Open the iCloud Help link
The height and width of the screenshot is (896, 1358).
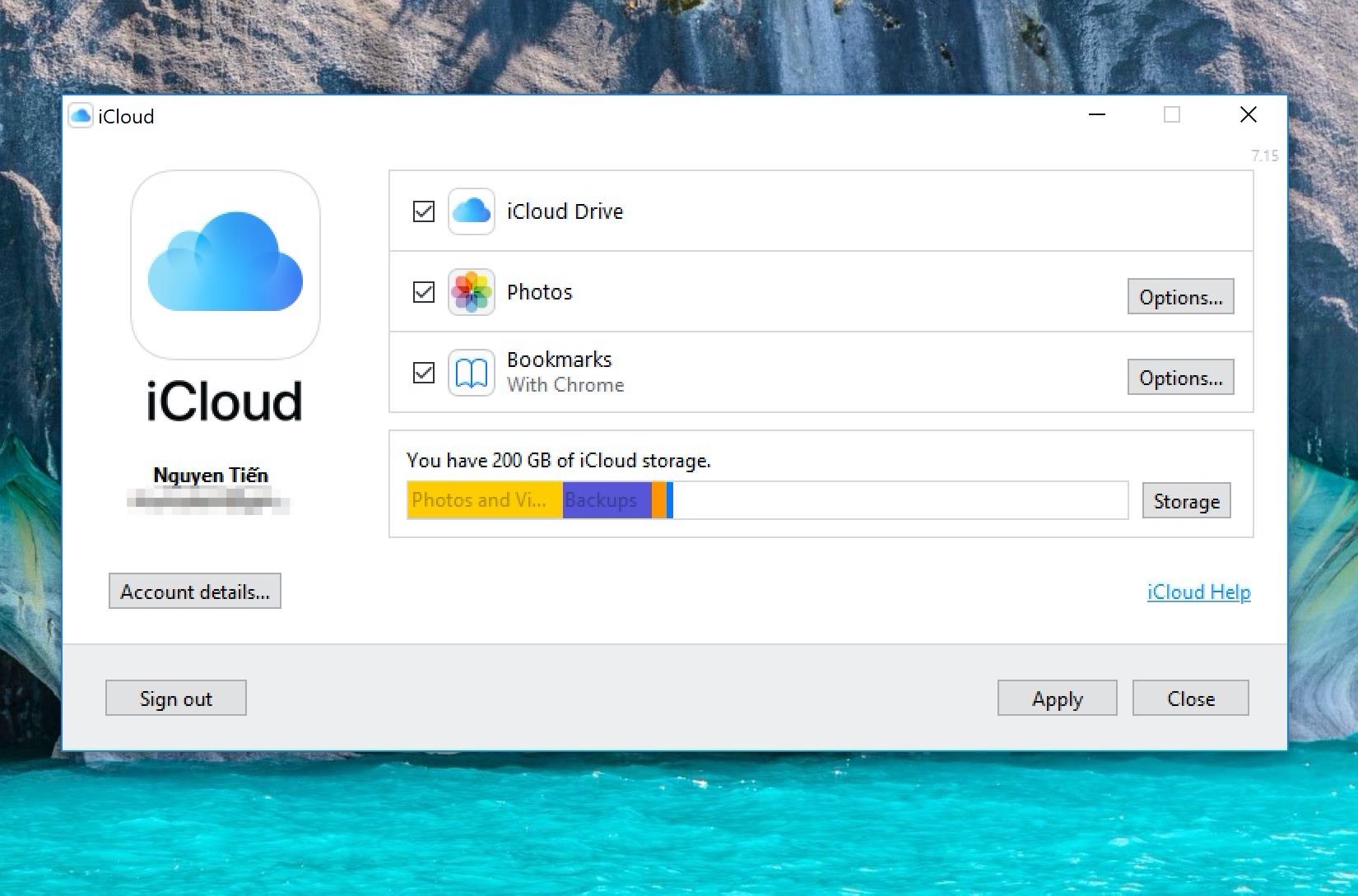tap(1199, 592)
